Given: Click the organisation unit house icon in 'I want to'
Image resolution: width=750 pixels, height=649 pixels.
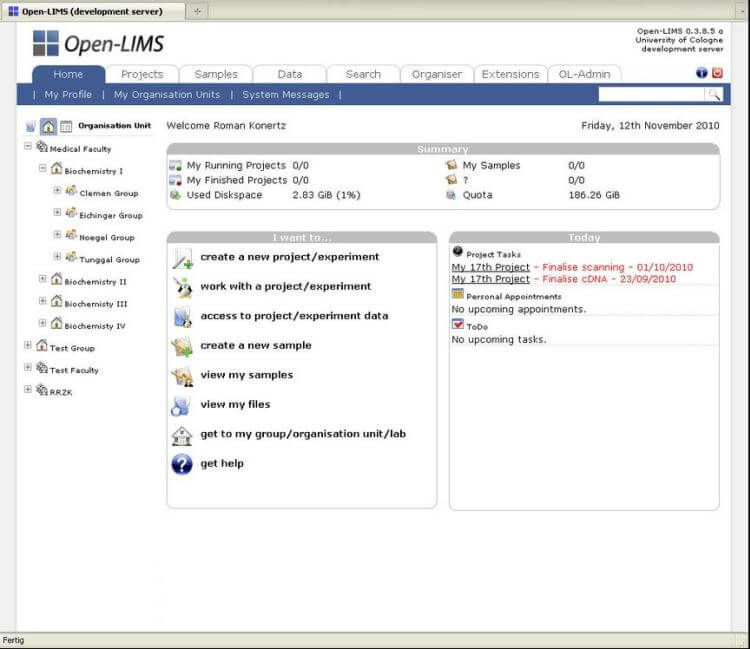Looking at the screenshot, I should tap(181, 435).
